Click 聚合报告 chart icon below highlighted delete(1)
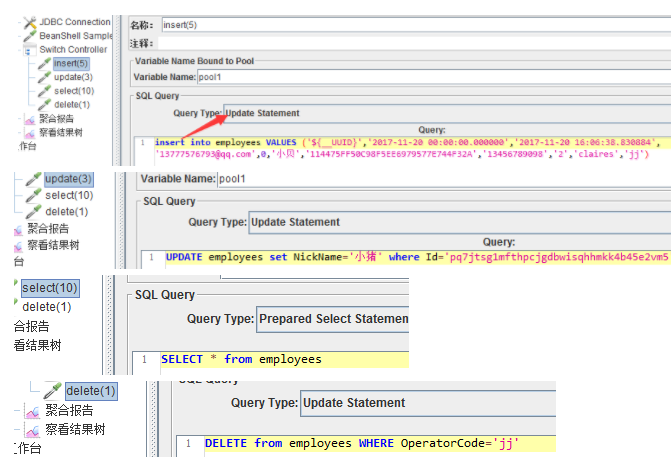This screenshot has width=671, height=476. 32,412
